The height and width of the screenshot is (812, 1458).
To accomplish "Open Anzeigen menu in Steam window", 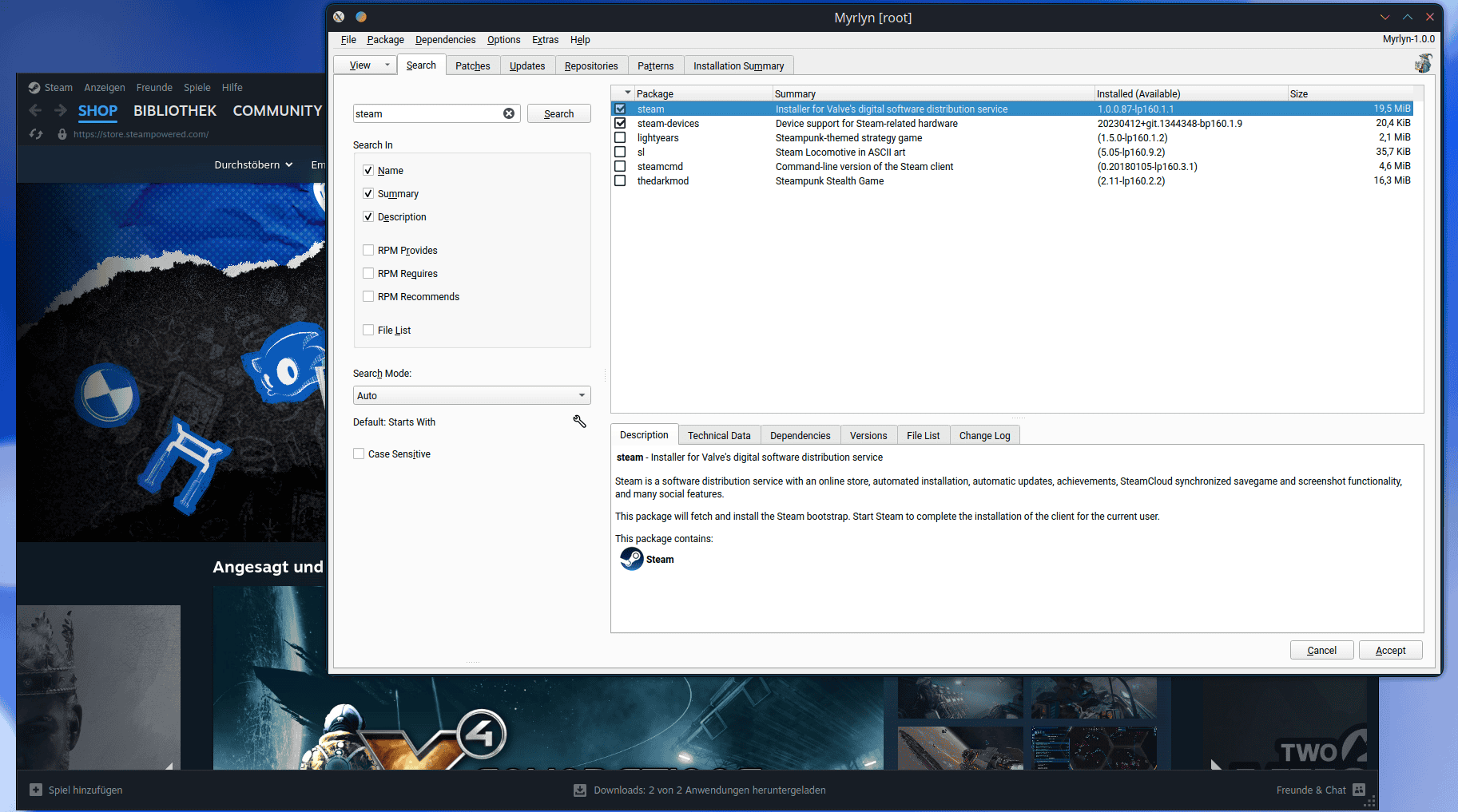I will (105, 88).
